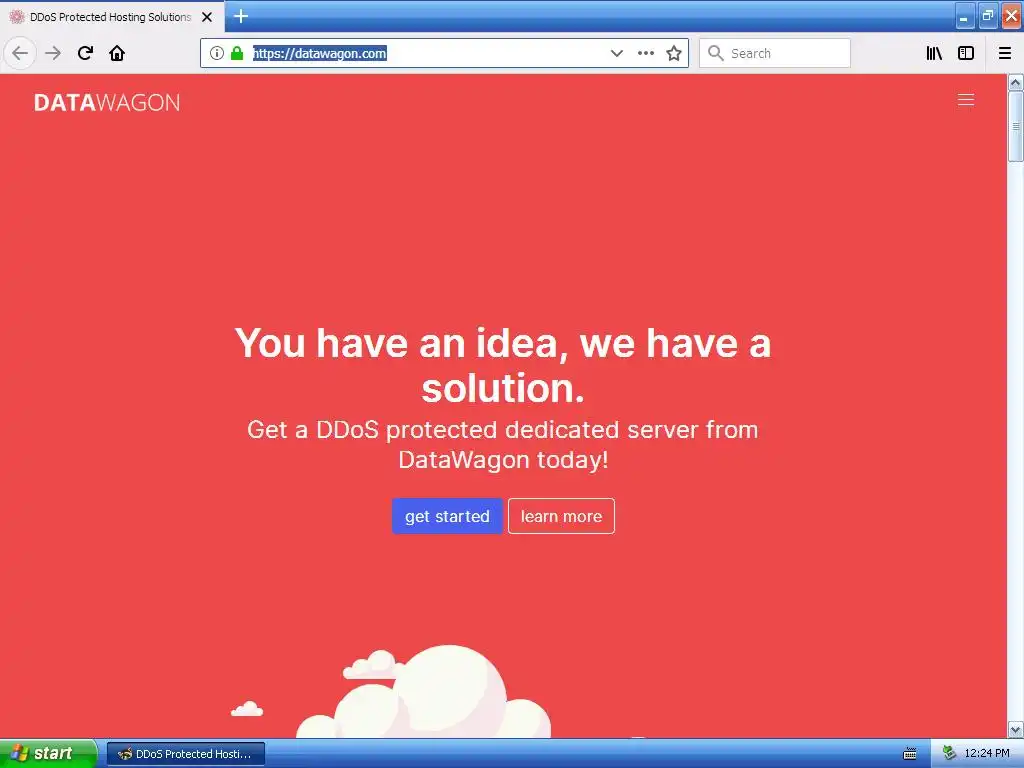Click the 'Get a DDoS protected dedicated server' subtitle
The width and height of the screenshot is (1024, 768).
(x=503, y=445)
